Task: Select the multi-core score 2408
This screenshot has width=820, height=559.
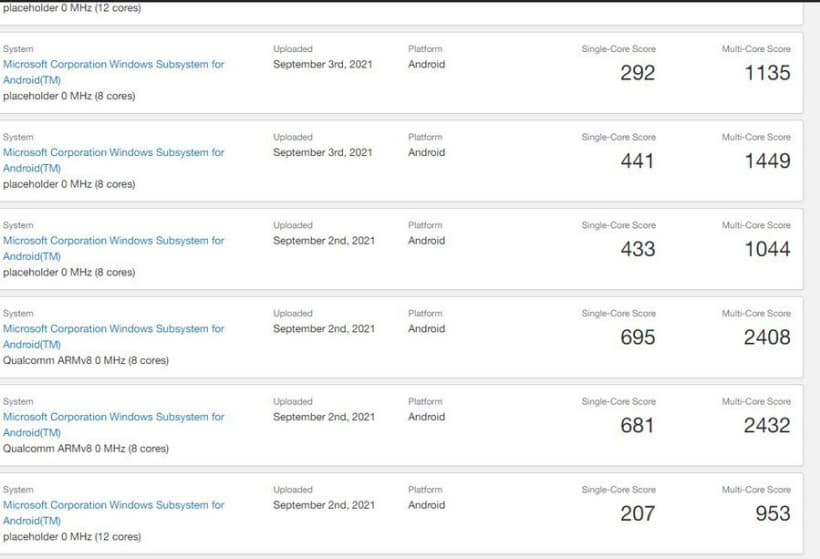Action: point(767,337)
